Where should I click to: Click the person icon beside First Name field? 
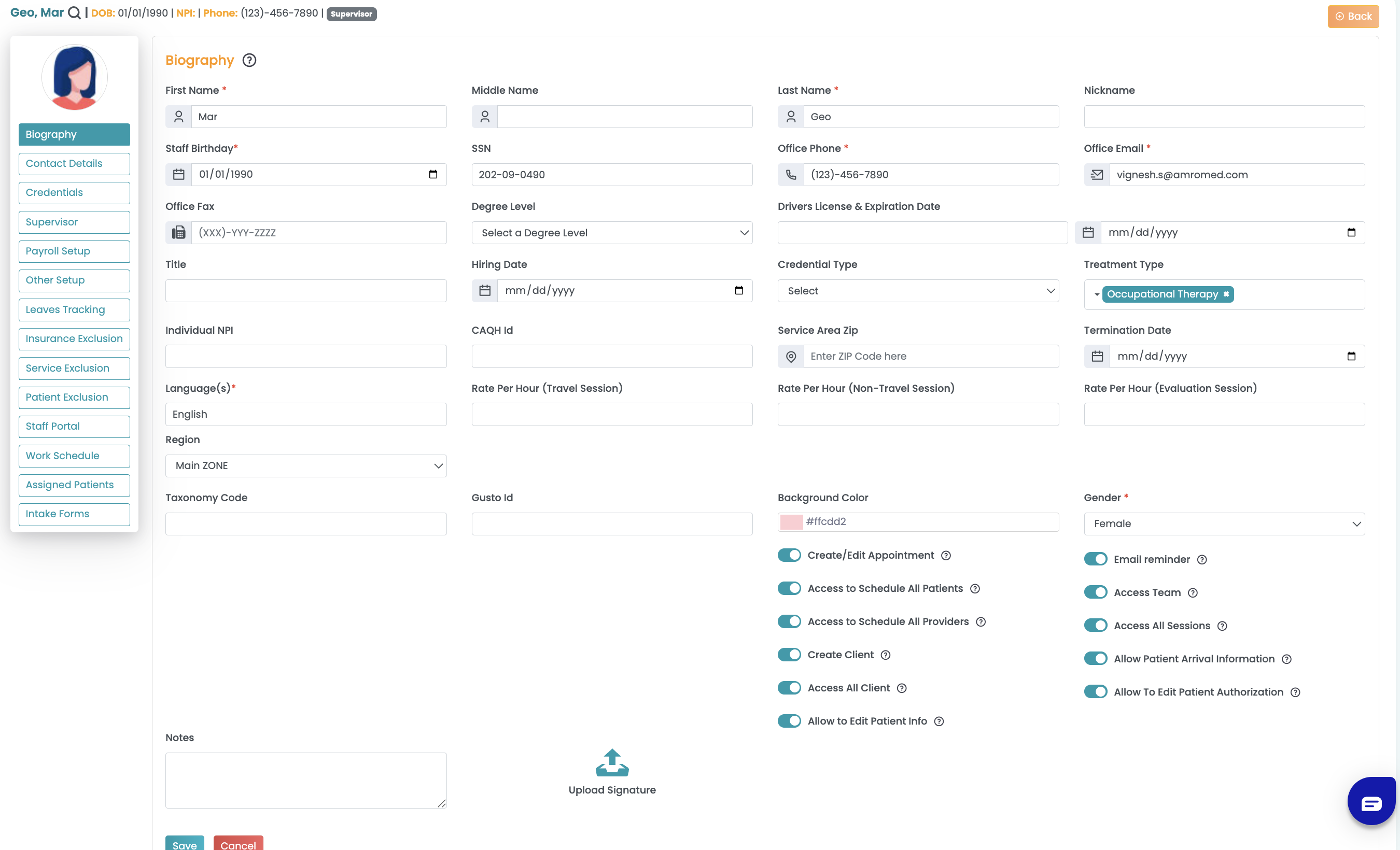[178, 117]
